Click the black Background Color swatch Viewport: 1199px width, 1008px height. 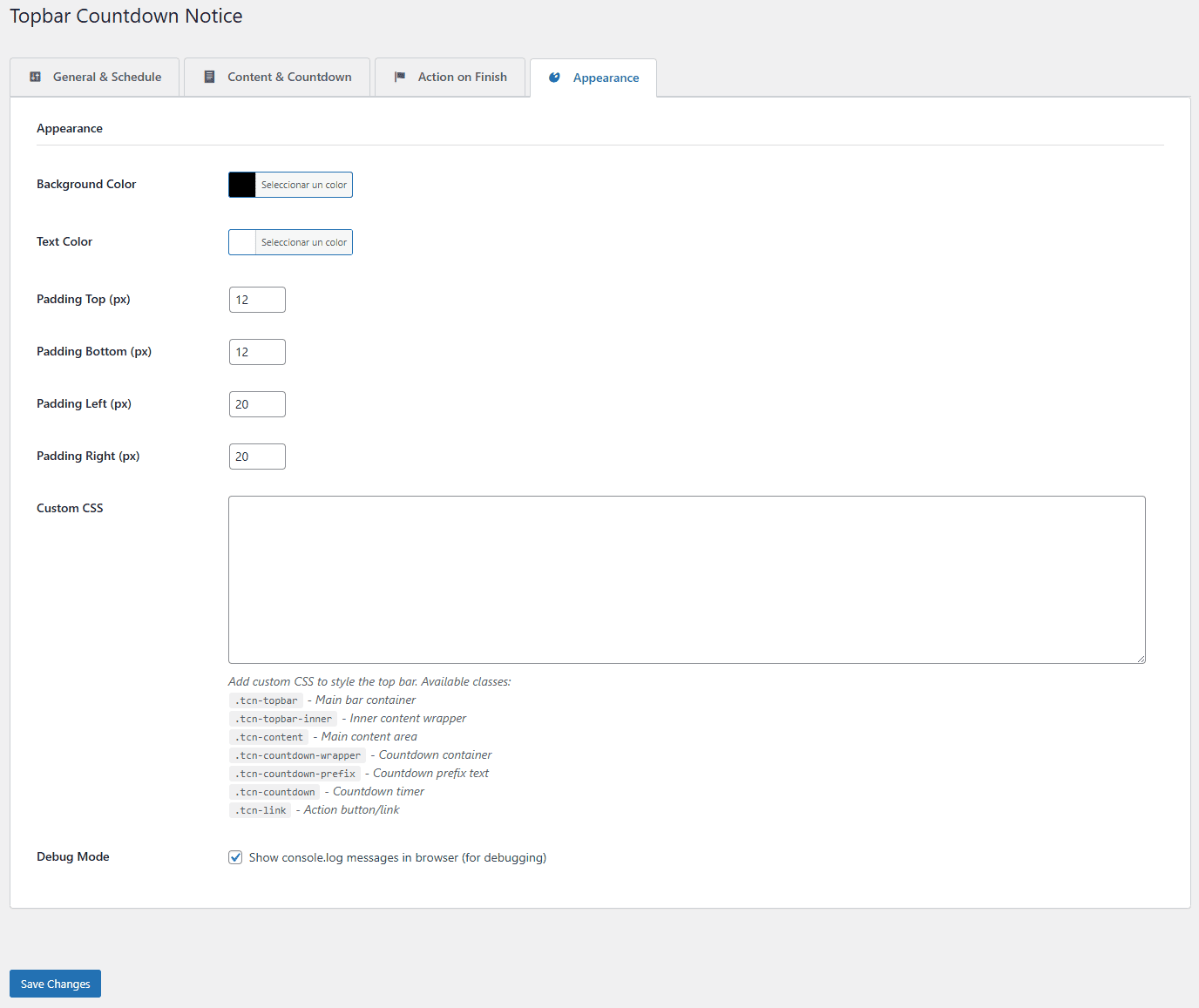click(240, 185)
